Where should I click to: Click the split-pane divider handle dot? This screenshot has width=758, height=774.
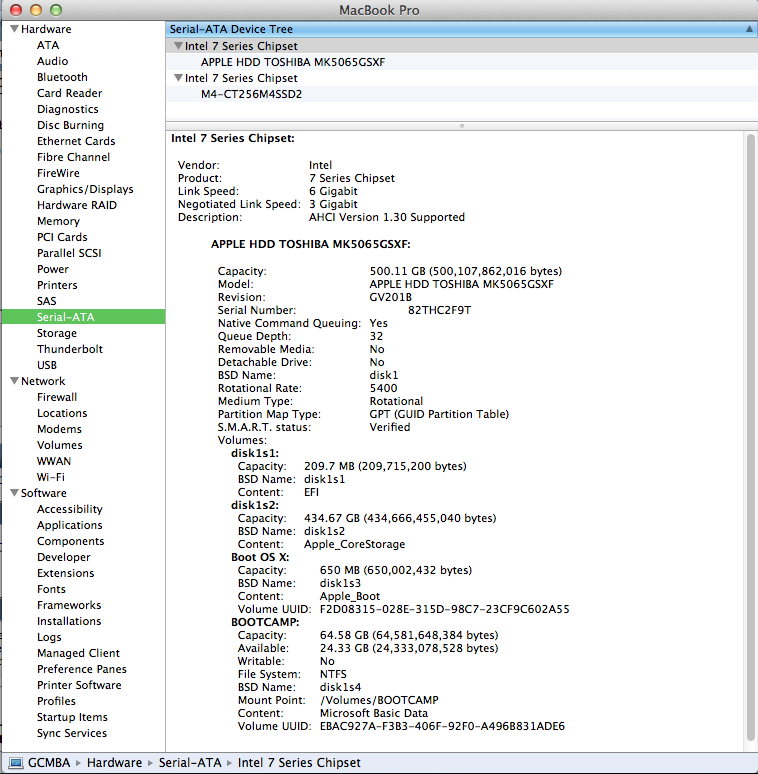462,126
